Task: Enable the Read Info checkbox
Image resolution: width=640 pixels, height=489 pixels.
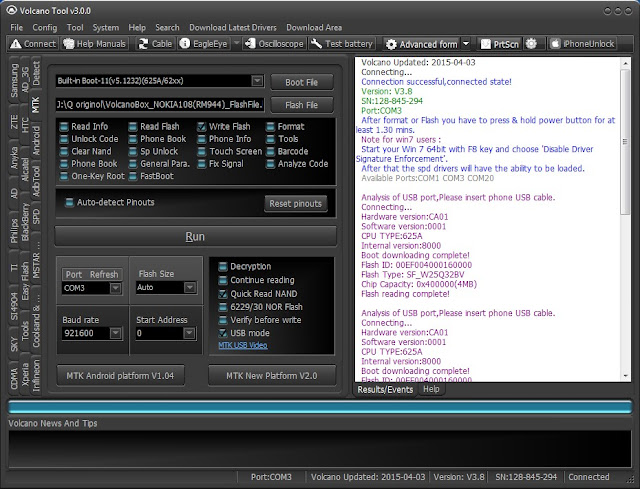Action: pos(64,127)
